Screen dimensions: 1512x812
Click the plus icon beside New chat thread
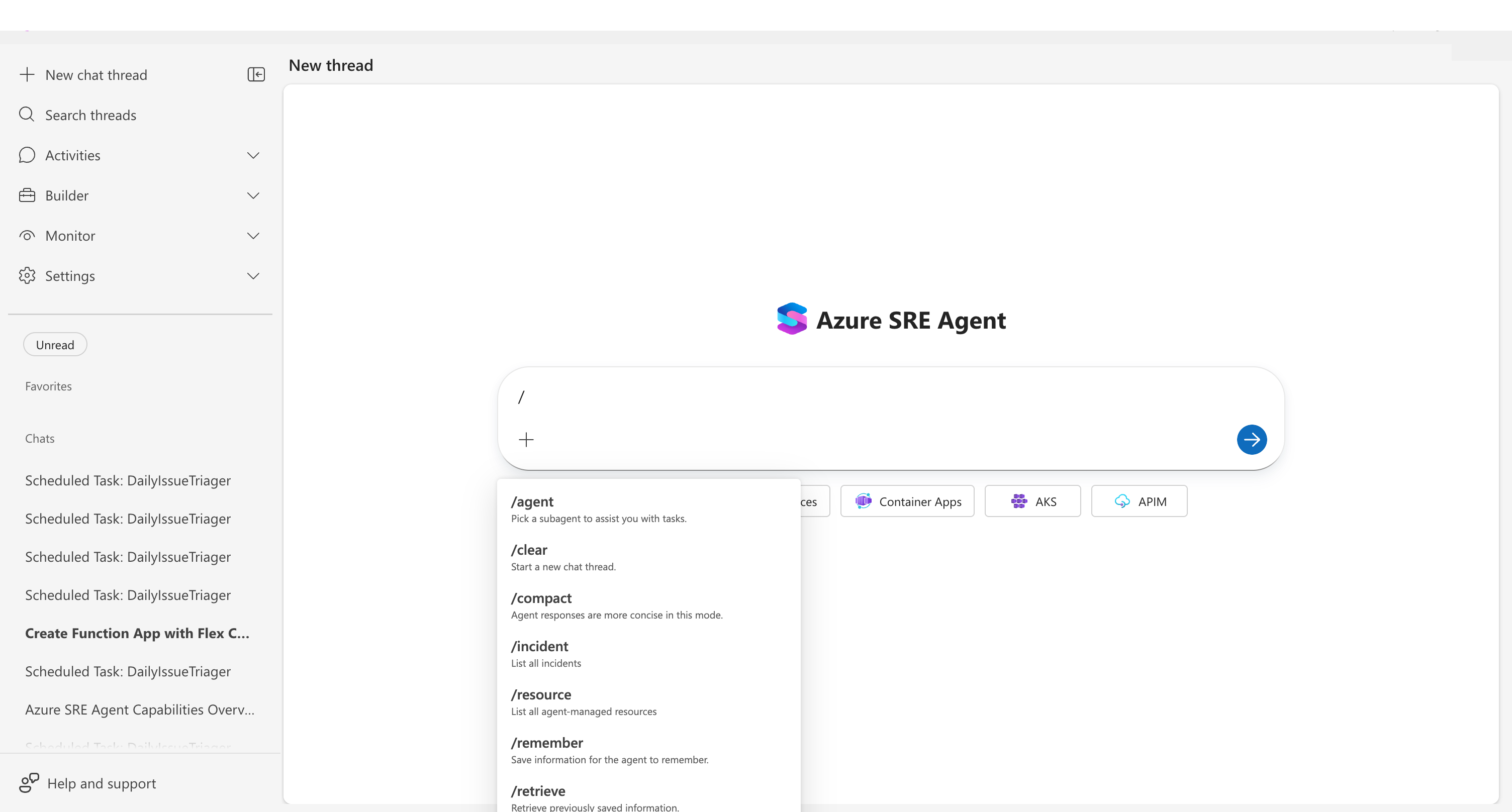[x=27, y=74]
